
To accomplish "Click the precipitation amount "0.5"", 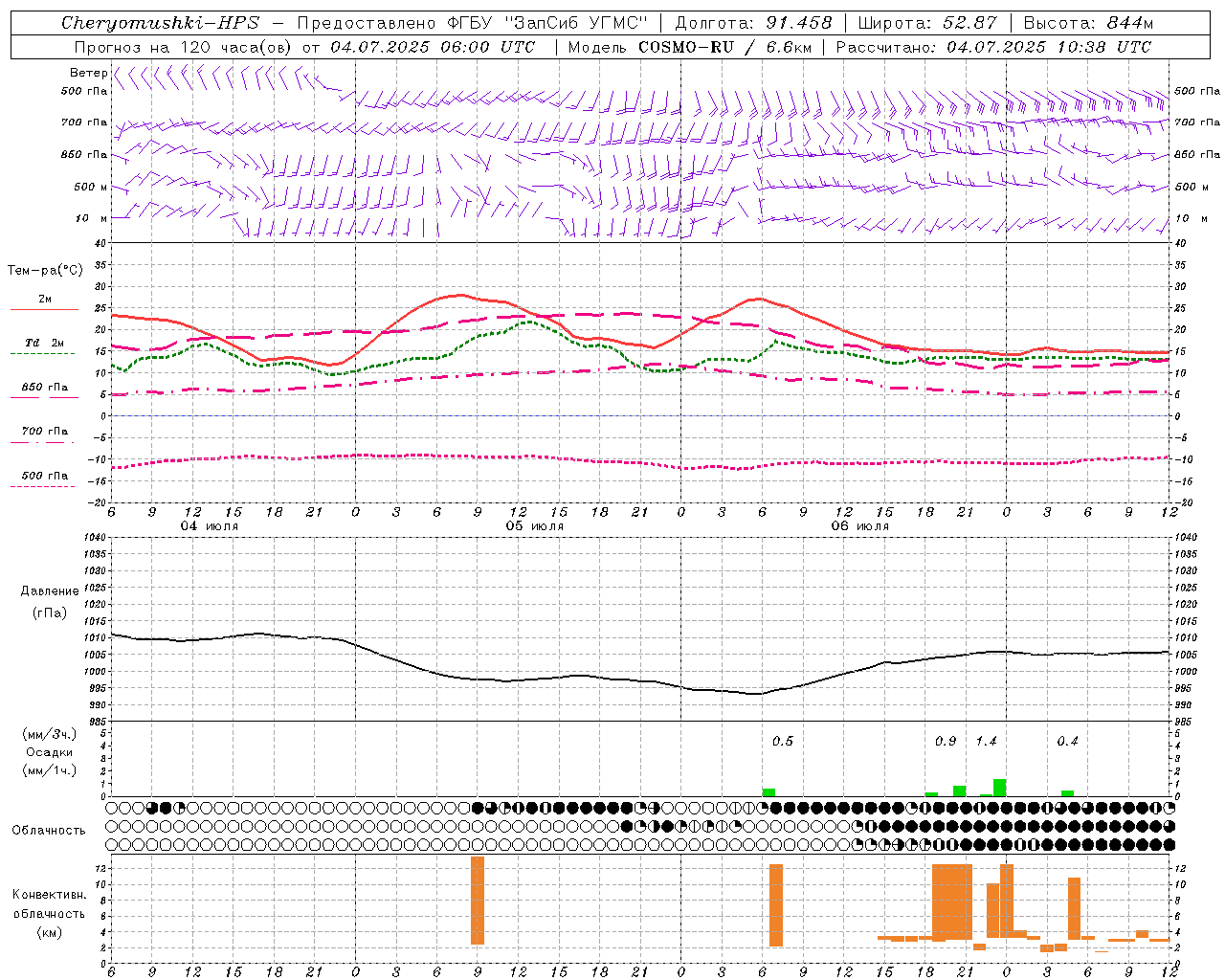I will point(783,741).
